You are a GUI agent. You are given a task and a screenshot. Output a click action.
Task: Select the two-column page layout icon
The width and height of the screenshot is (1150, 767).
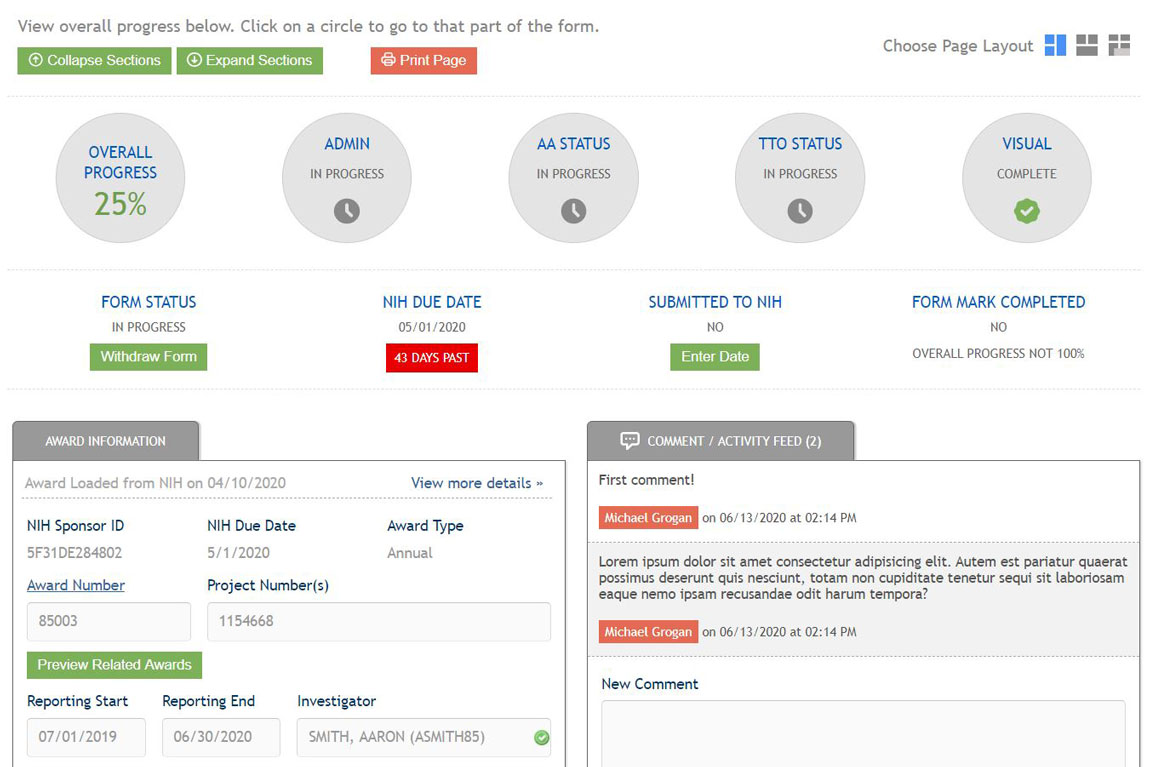[x=1055, y=45]
